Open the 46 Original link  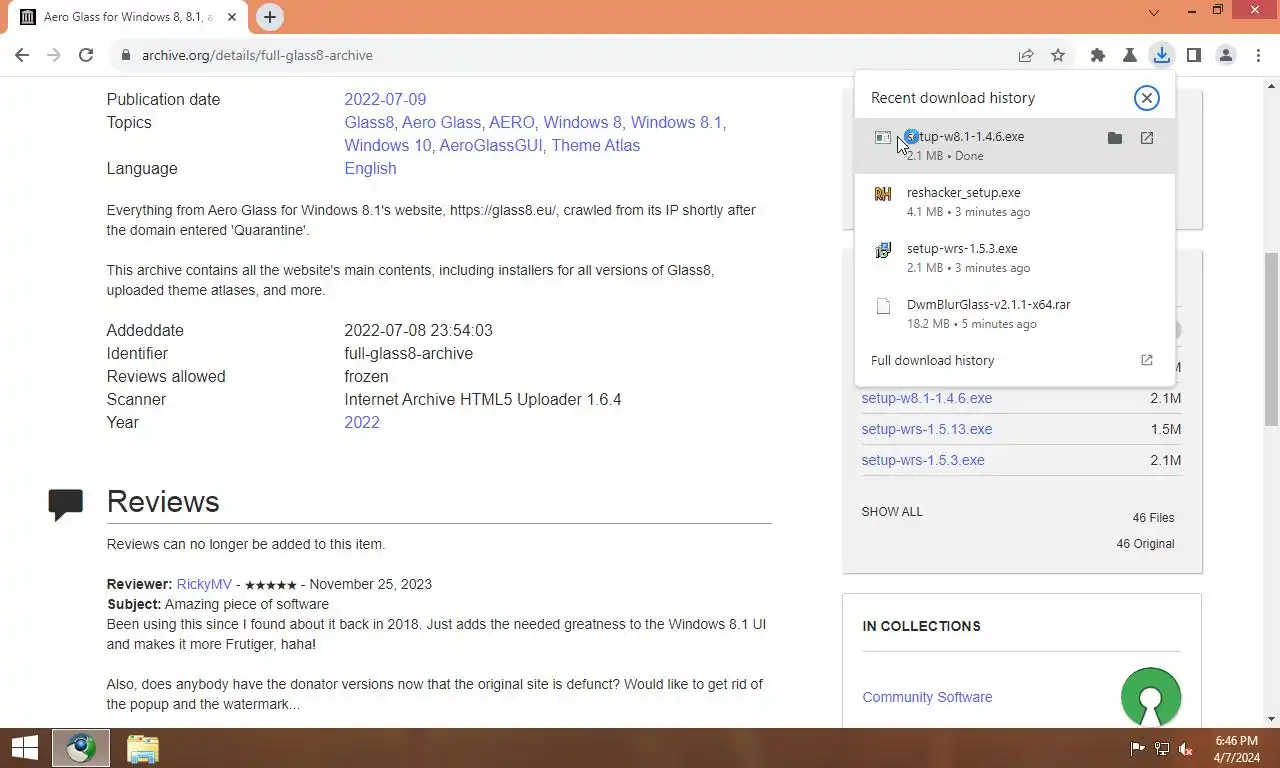(x=1146, y=544)
